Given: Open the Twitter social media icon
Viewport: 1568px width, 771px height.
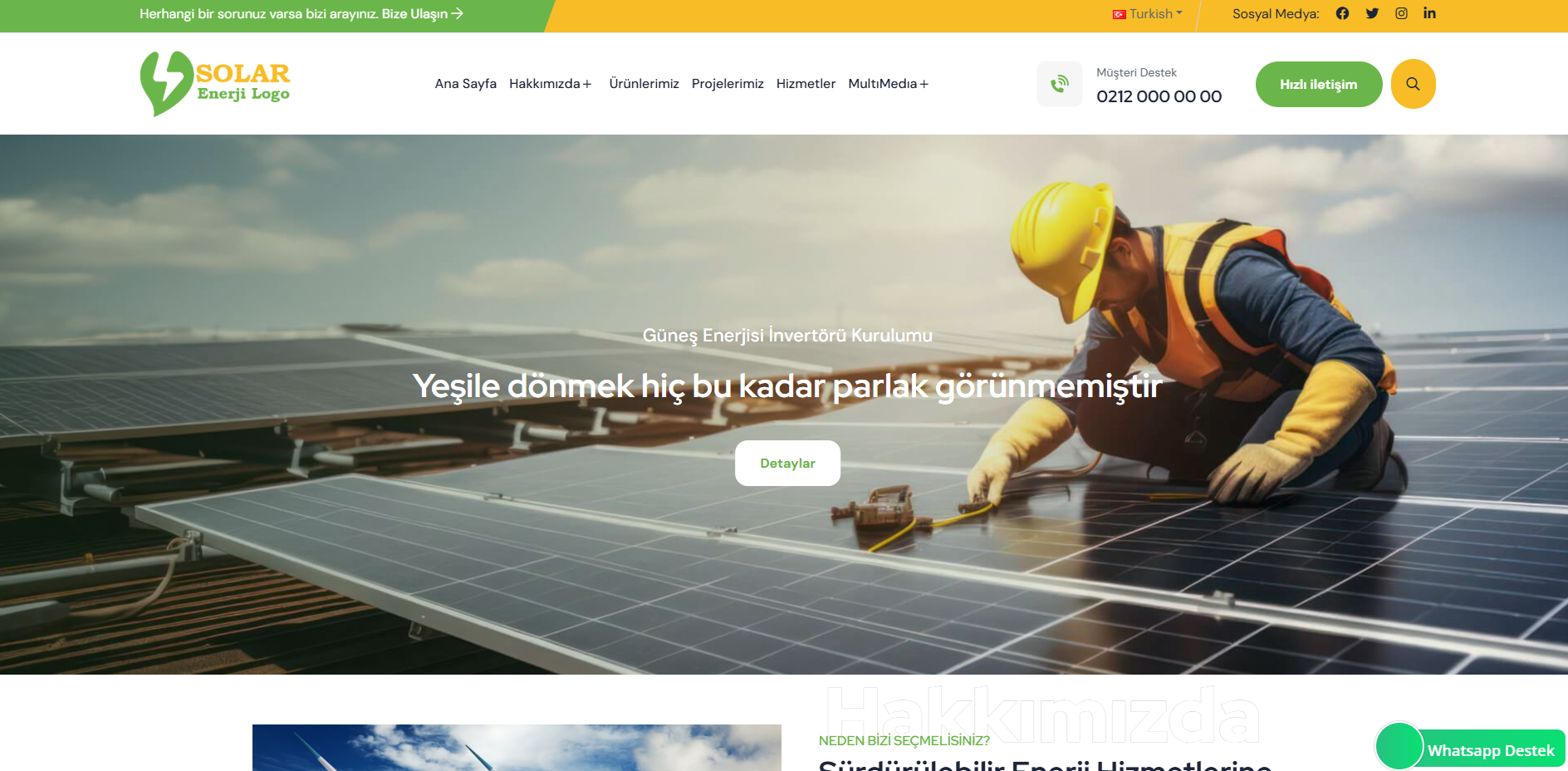Looking at the screenshot, I should (x=1372, y=13).
